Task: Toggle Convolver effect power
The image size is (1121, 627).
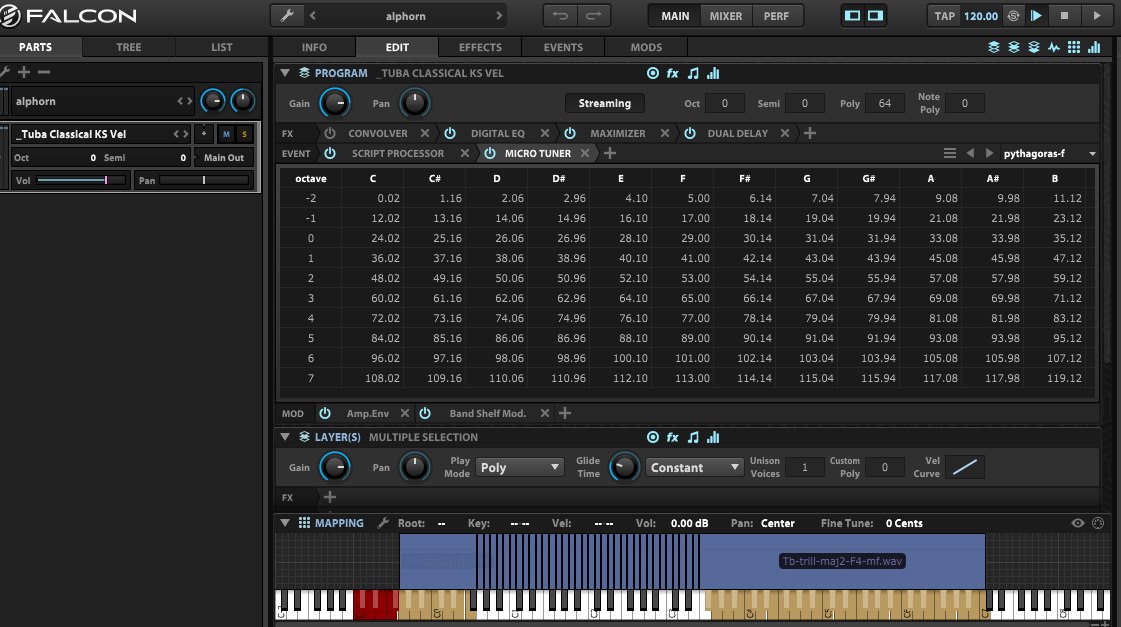Action: pyautogui.click(x=330, y=133)
